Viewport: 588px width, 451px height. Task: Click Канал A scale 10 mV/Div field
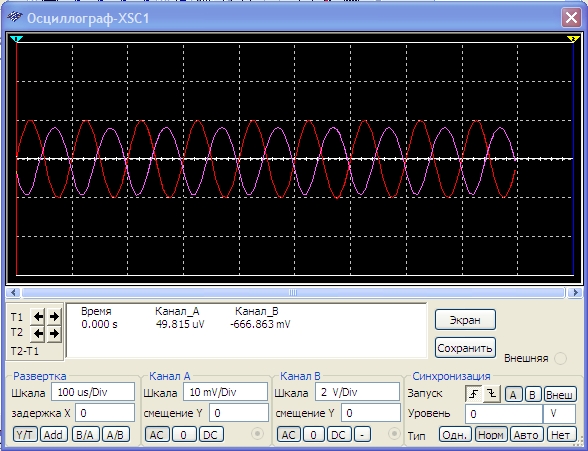point(225,392)
